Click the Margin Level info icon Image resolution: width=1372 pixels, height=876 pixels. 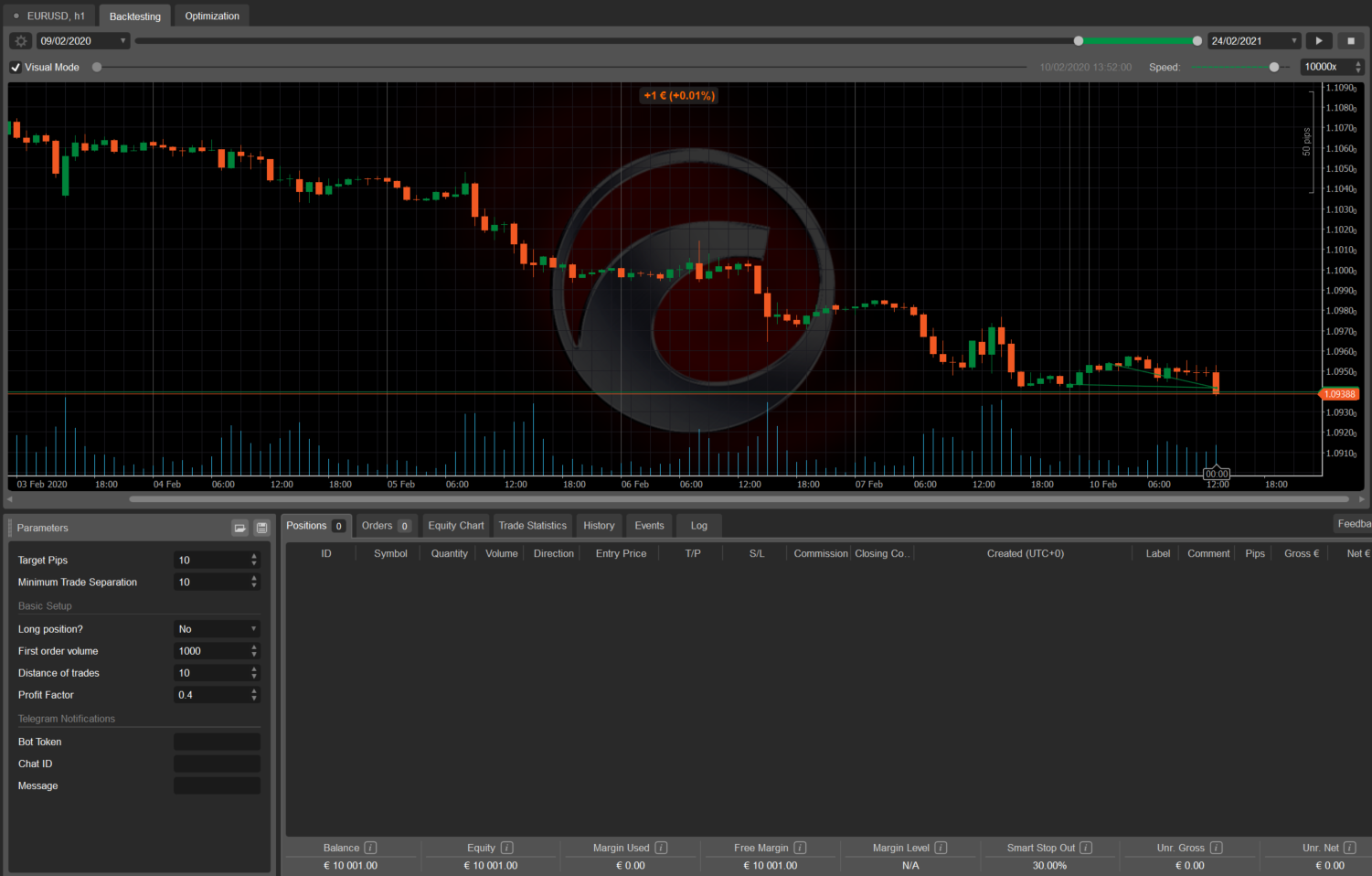coord(941,848)
